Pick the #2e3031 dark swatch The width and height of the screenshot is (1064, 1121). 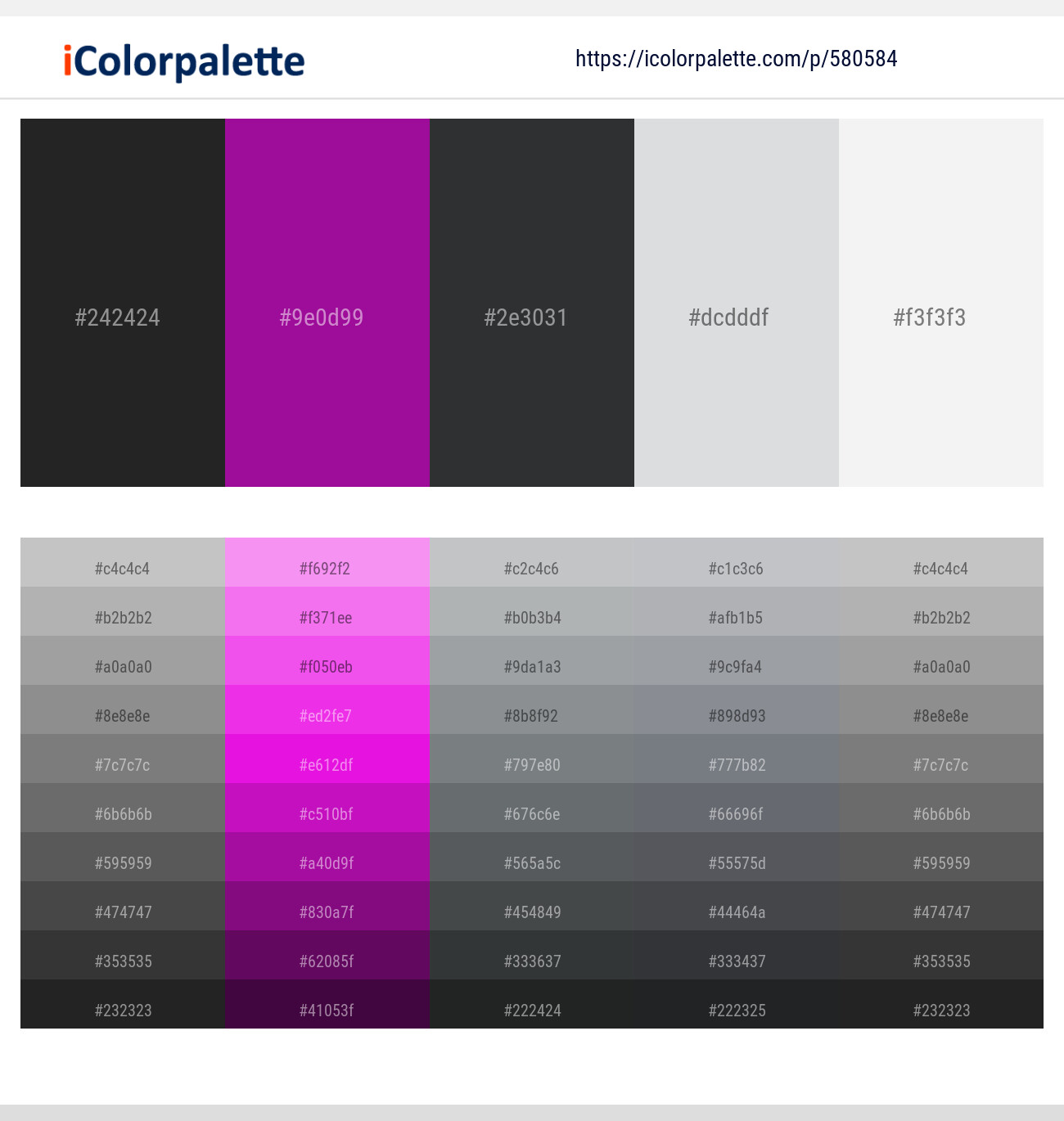532,303
